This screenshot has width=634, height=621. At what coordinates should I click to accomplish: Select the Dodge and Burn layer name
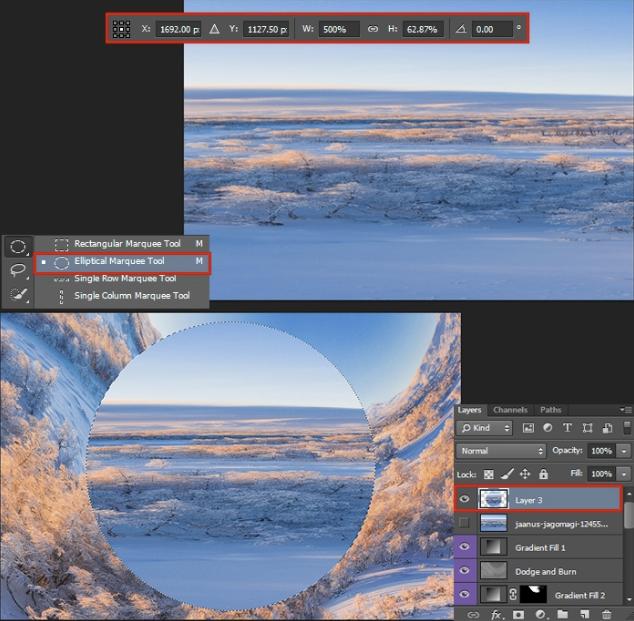point(545,572)
